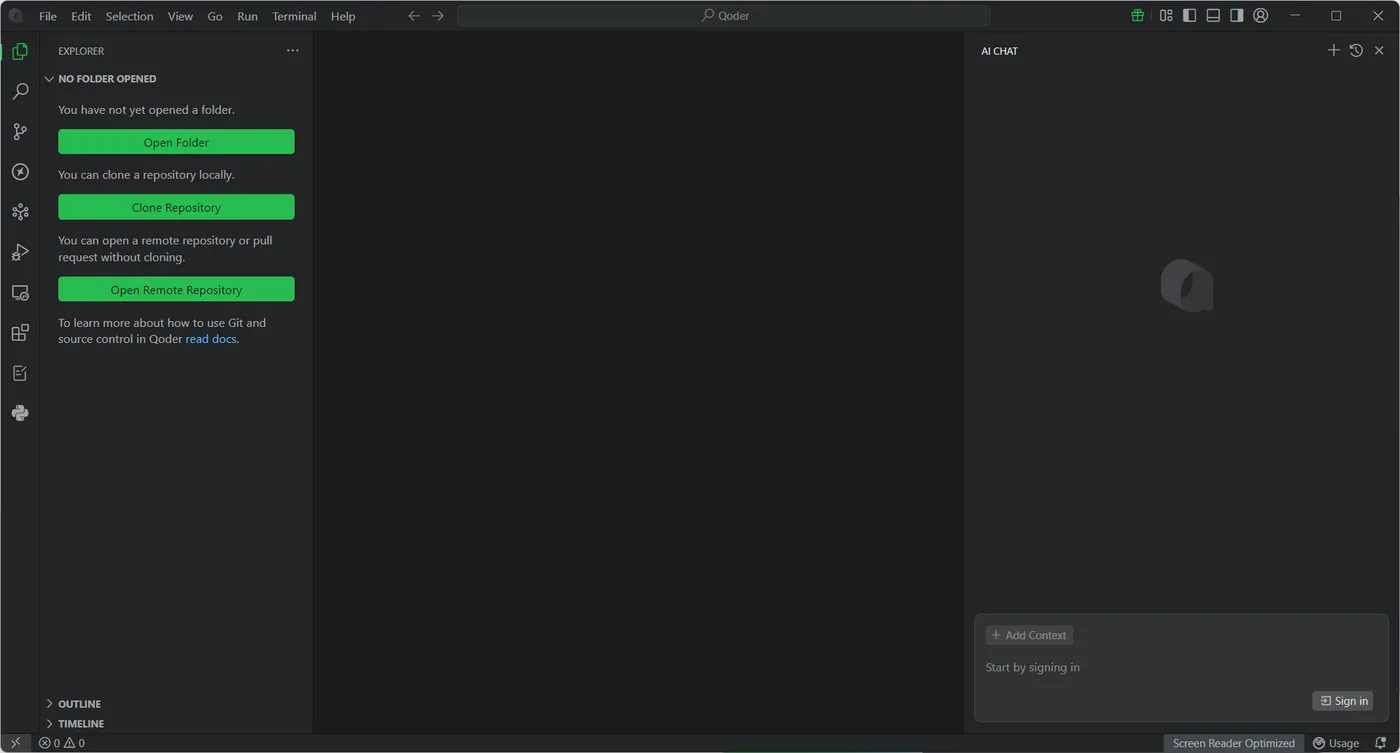Toggle the bottom panel visibility
The height and width of the screenshot is (753, 1400).
pos(1213,16)
